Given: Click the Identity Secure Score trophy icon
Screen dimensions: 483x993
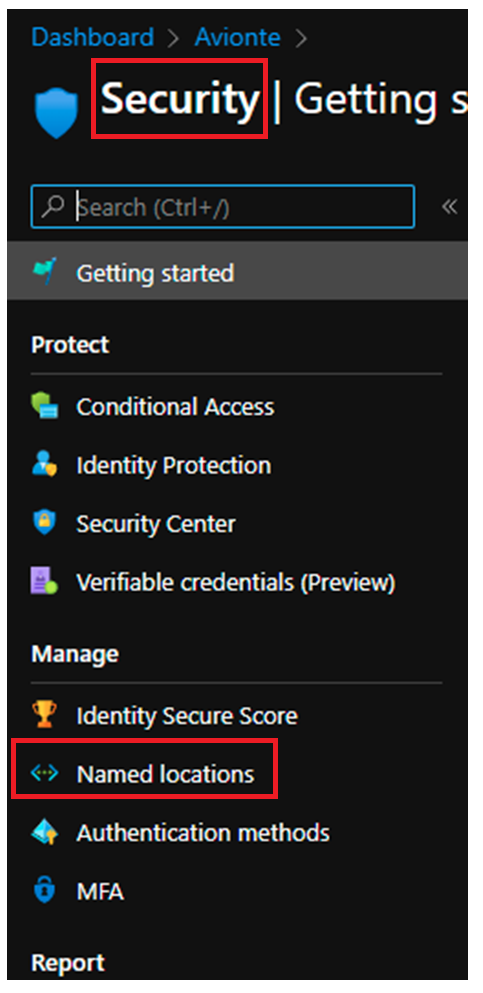Looking at the screenshot, I should tap(44, 716).
